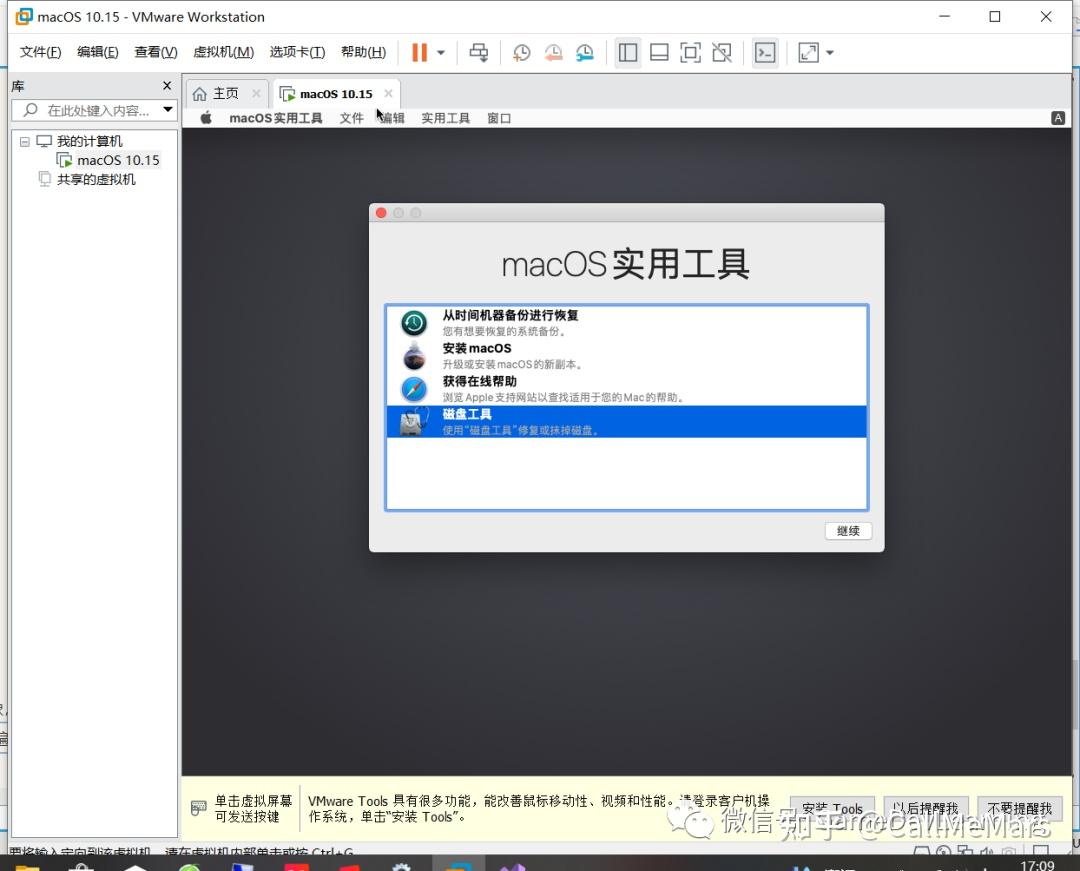Click the library search input field
The width and height of the screenshot is (1080, 871).
click(x=94, y=110)
